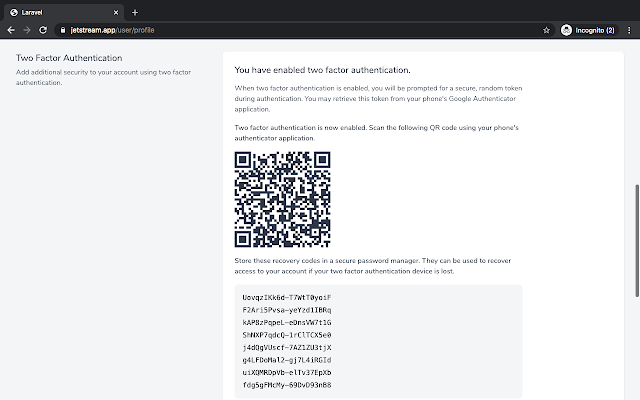Focus the address bar showing jetstream.app/user/profile
This screenshot has height=400, width=640.
pyautogui.click(x=302, y=30)
